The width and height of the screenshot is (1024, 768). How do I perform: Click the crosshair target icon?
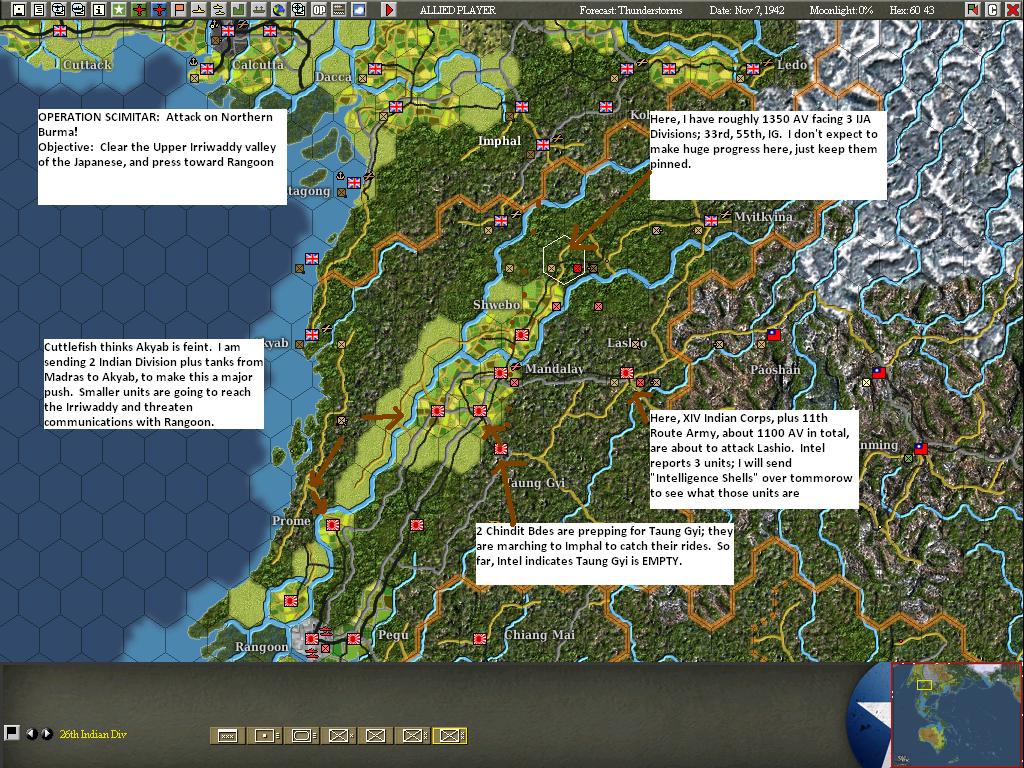tap(298, 9)
